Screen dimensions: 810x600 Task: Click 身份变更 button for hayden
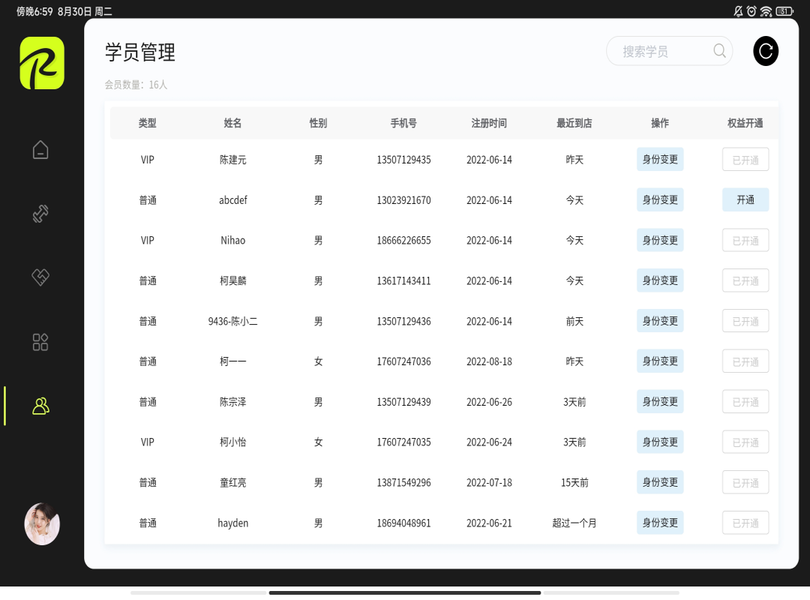pyautogui.click(x=659, y=522)
